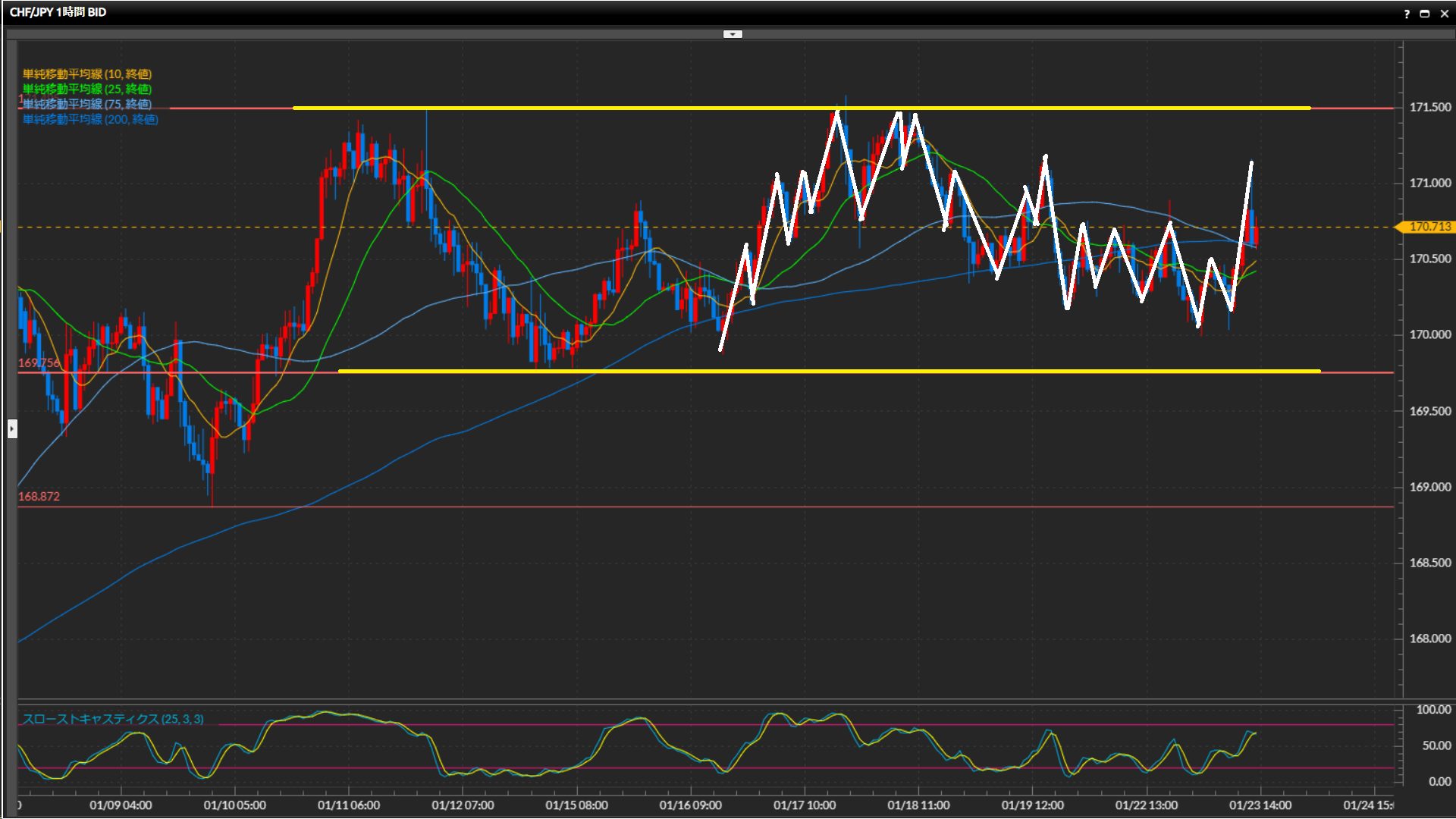Close the CHF/JPY chart window

tap(1444, 13)
